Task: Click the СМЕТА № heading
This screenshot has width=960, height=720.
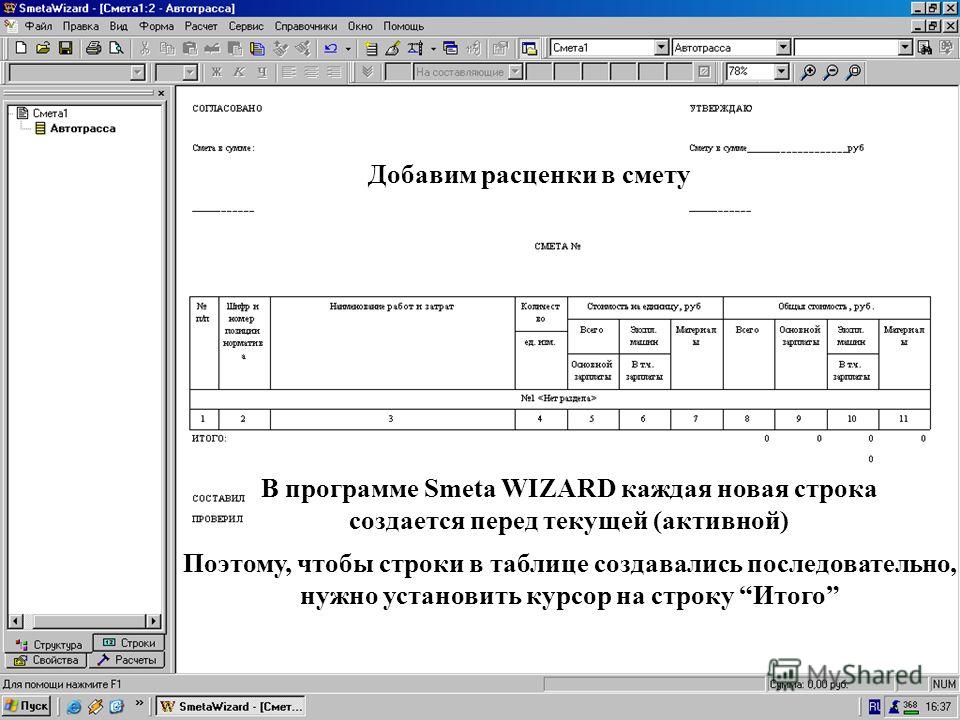Action: pyautogui.click(x=557, y=246)
